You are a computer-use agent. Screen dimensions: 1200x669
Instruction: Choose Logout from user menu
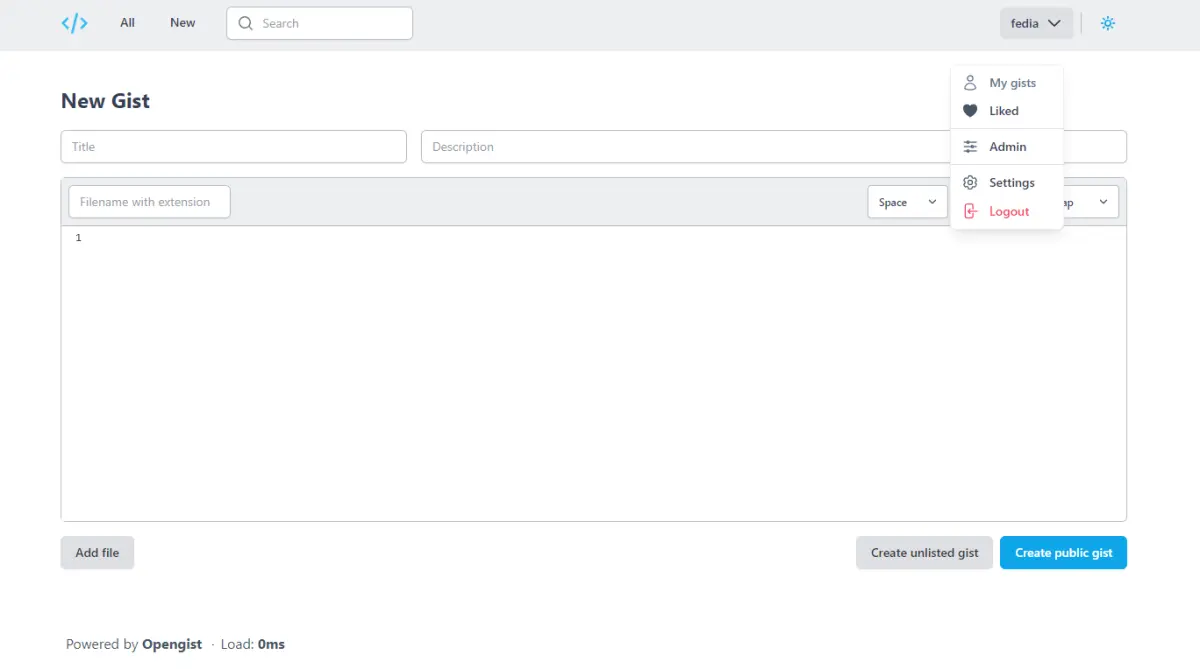pos(1007,211)
